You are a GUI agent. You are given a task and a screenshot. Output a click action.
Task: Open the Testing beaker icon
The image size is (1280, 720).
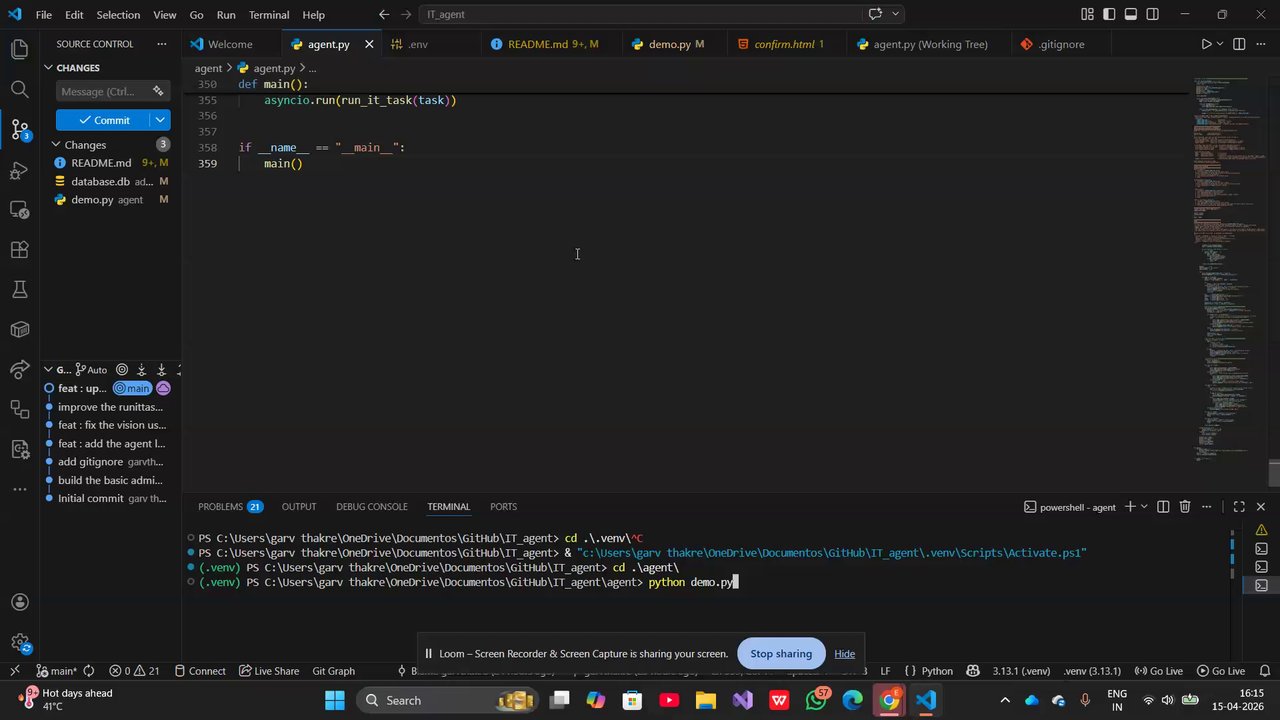19,290
